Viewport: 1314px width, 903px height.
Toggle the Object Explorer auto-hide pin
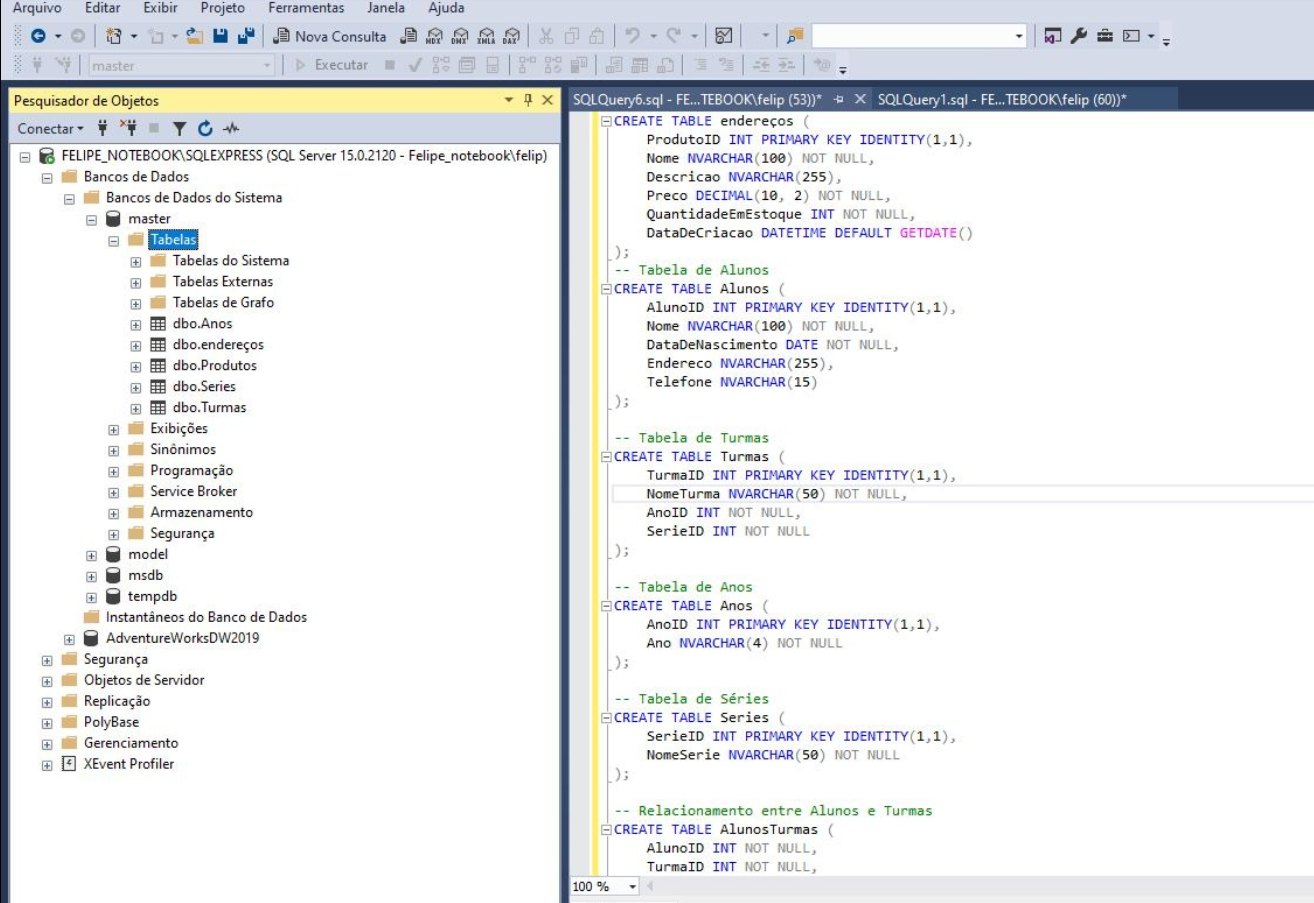pyautogui.click(x=528, y=100)
